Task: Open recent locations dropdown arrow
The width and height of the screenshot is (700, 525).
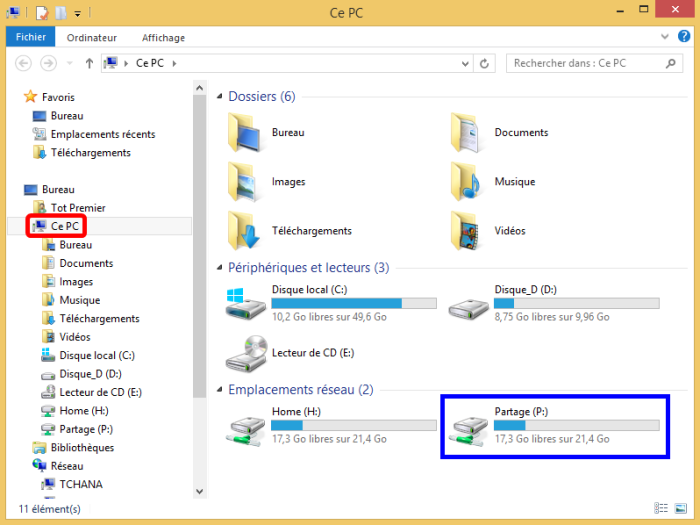Action: (x=69, y=63)
